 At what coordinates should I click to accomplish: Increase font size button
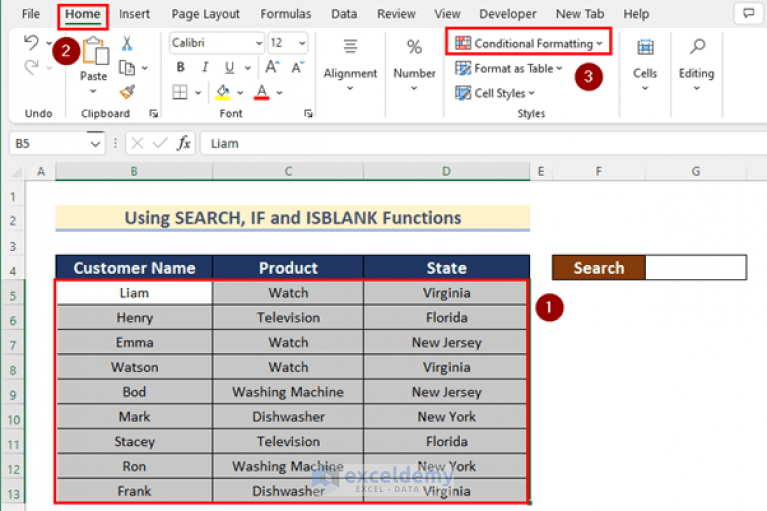pyautogui.click(x=272, y=67)
